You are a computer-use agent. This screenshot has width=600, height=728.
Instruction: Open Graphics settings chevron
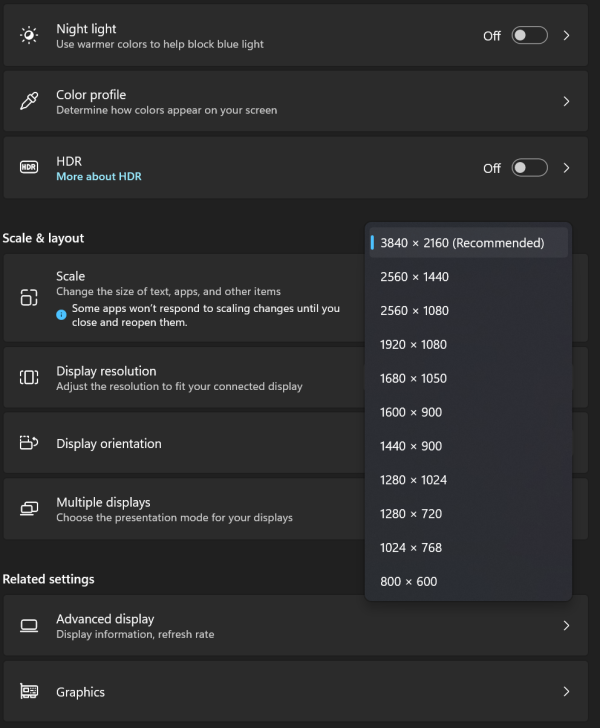pyautogui.click(x=566, y=691)
